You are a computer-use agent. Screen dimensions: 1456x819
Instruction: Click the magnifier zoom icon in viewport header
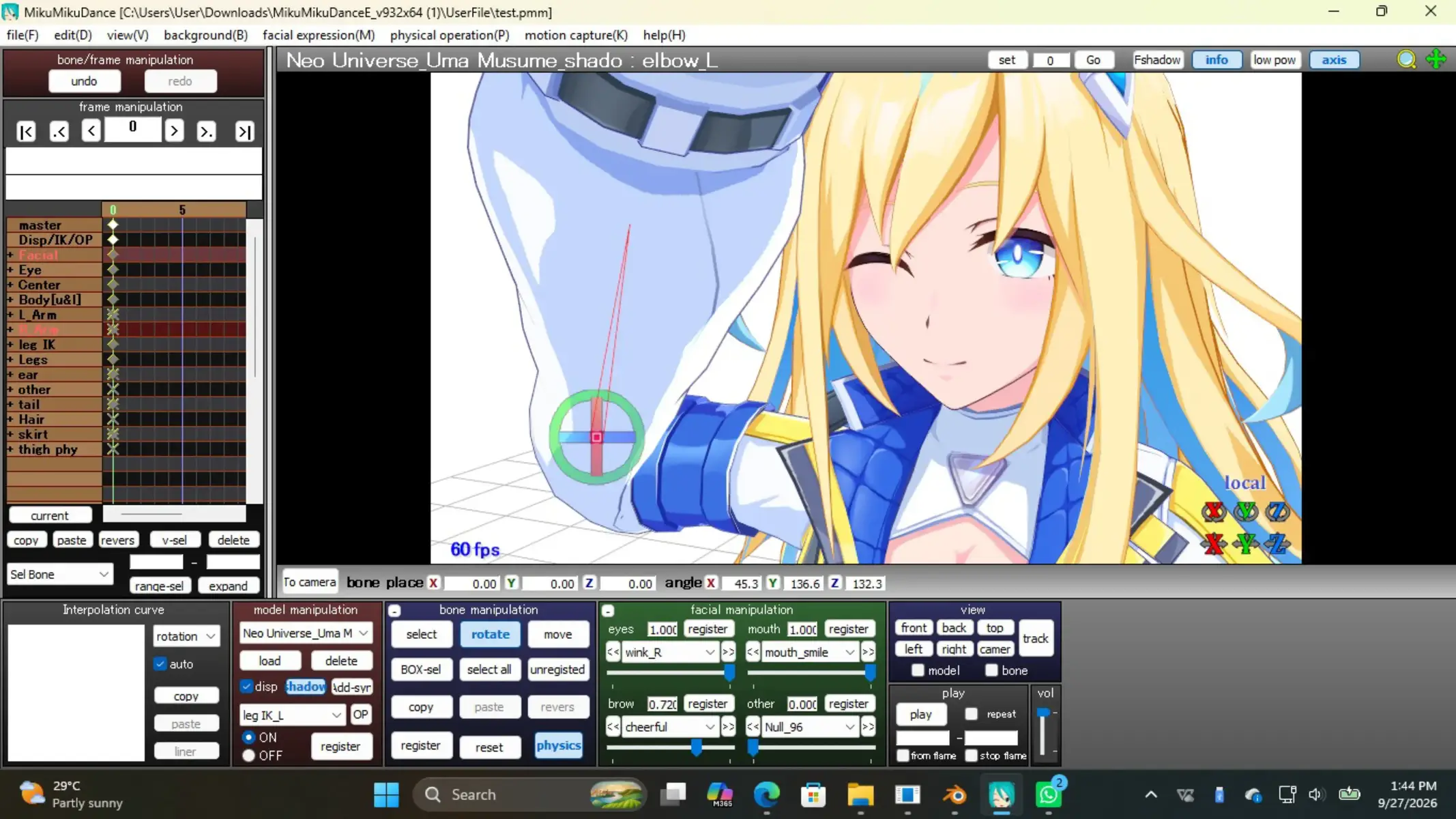1406,60
